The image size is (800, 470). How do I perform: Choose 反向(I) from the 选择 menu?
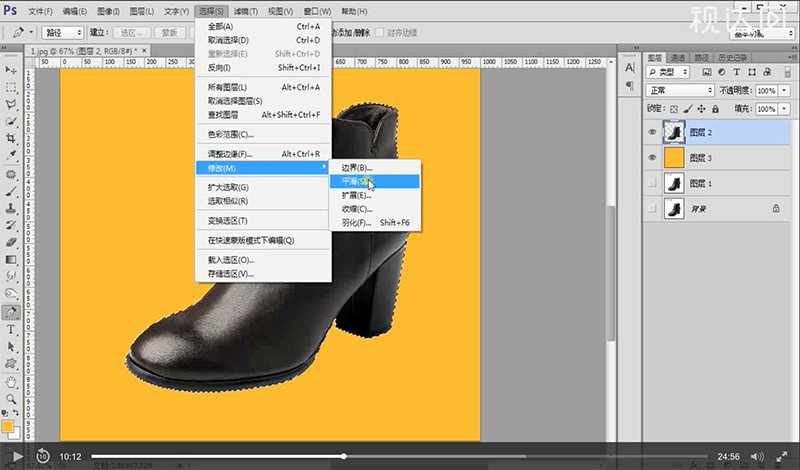click(263, 67)
